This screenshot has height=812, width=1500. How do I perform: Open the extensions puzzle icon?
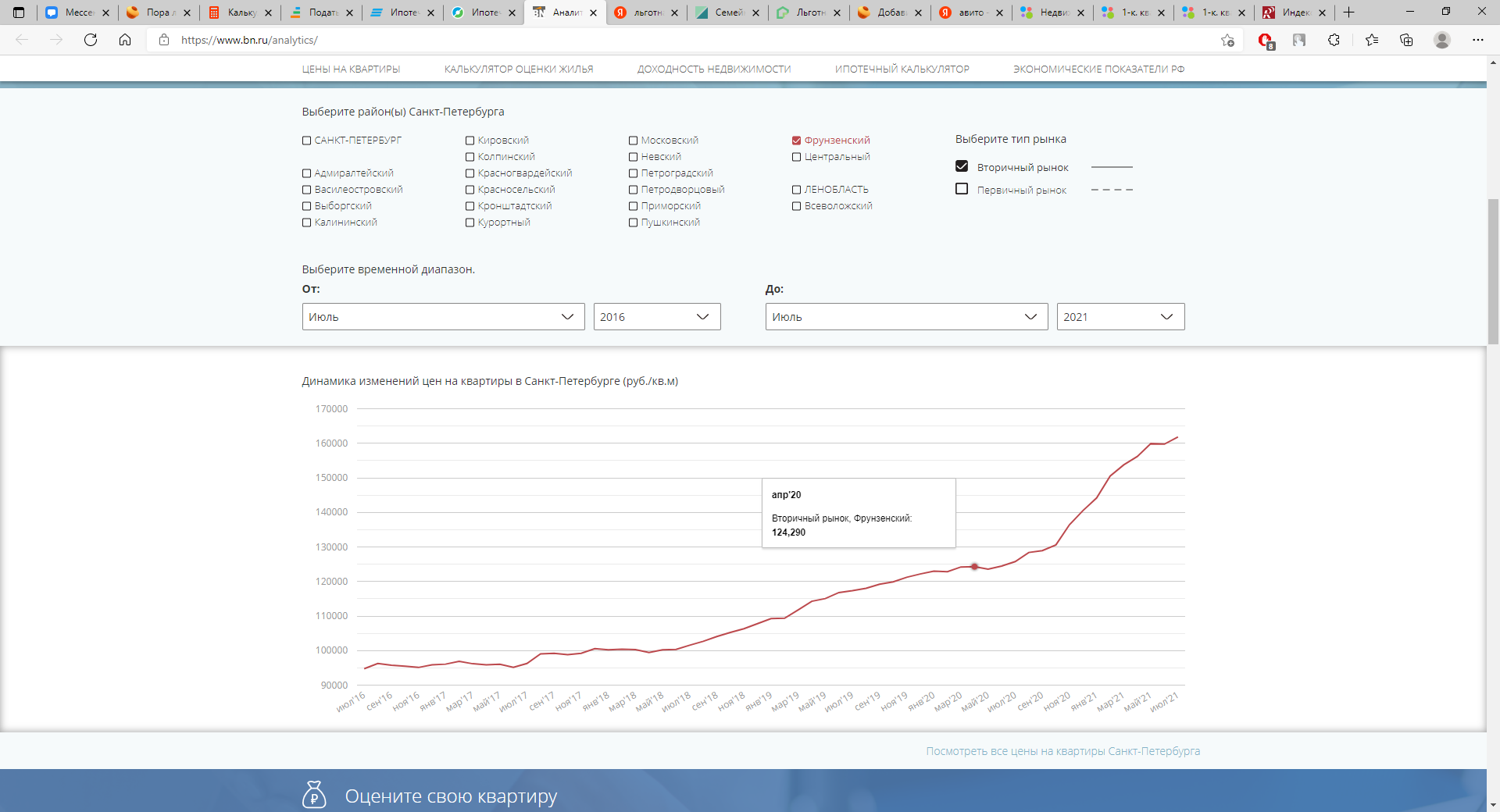tap(1334, 40)
